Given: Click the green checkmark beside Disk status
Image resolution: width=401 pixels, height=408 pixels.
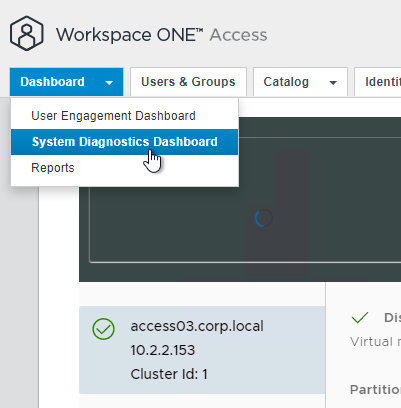Looking at the screenshot, I should (360, 318).
